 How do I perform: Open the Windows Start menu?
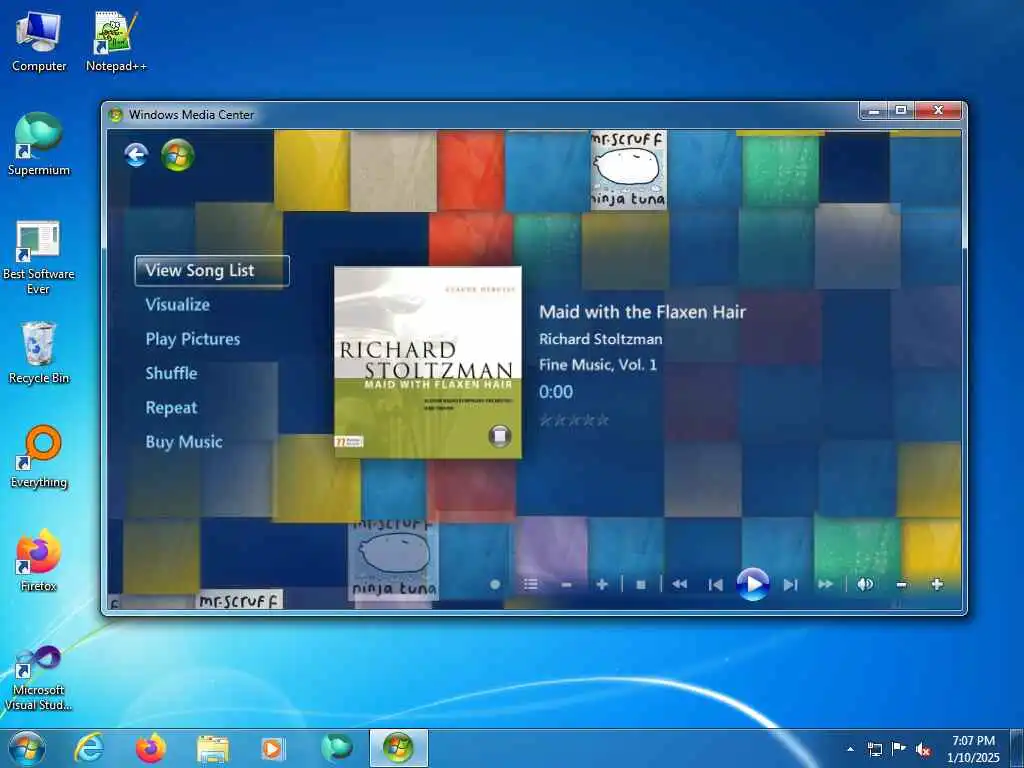(27, 748)
